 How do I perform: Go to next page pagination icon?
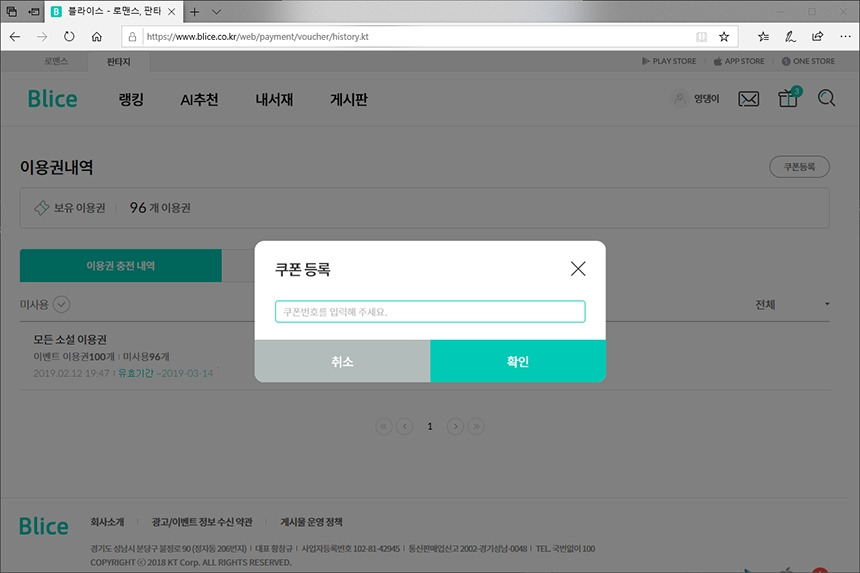click(455, 426)
